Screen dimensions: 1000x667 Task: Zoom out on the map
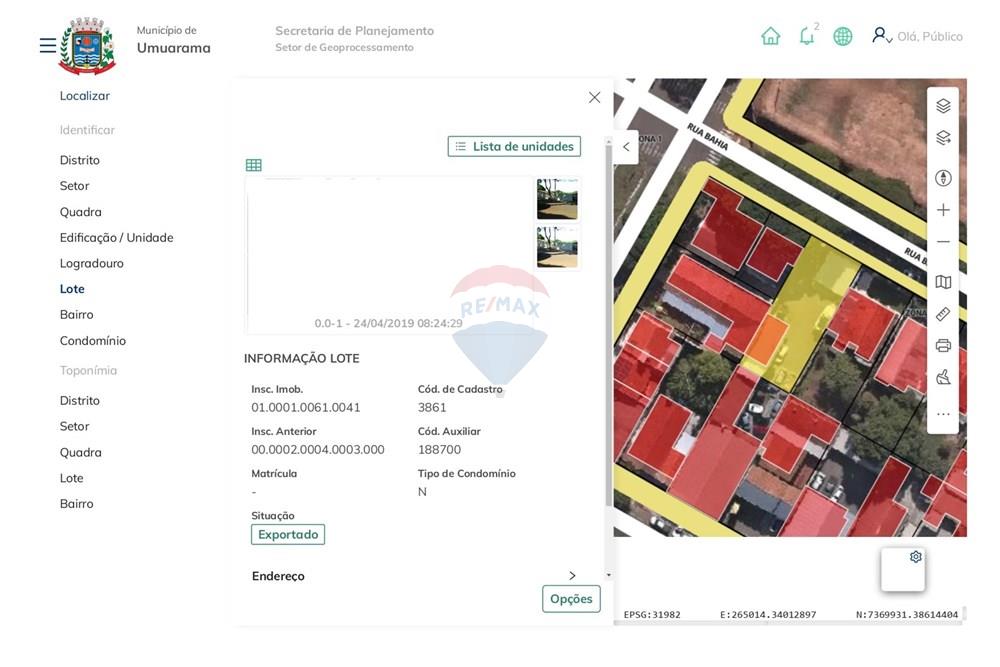tap(942, 240)
